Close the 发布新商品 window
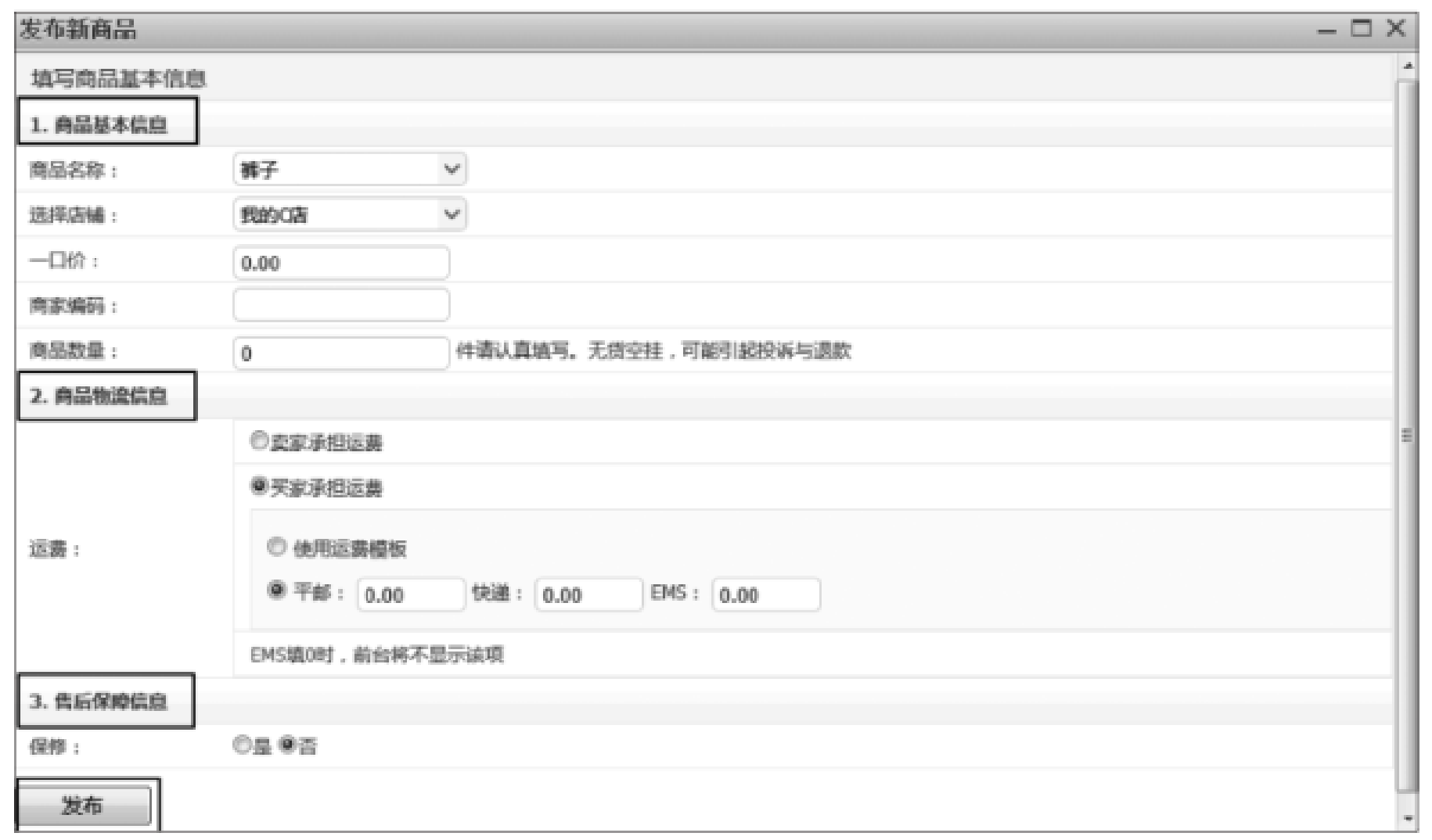 (x=1396, y=29)
